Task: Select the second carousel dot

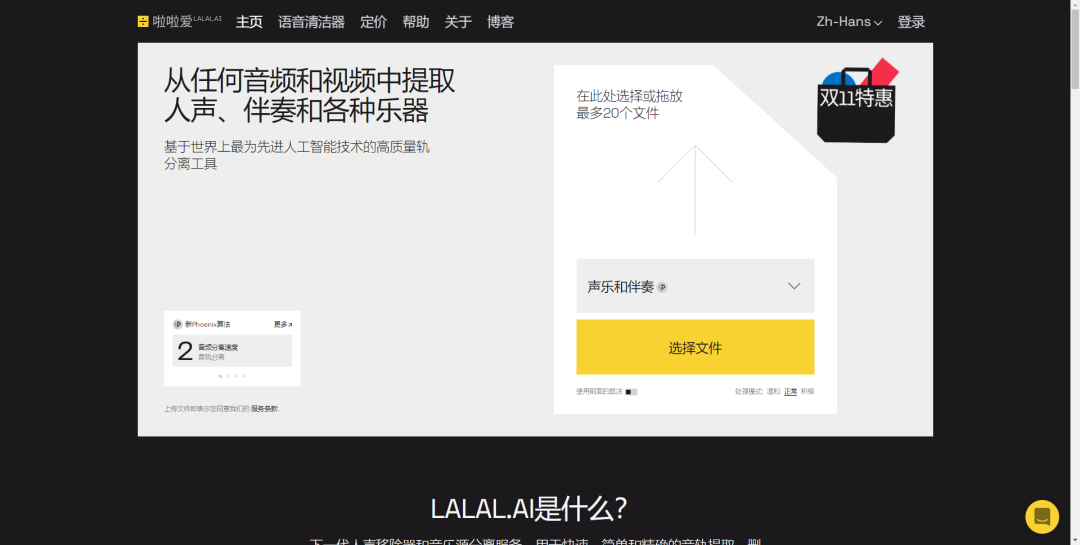Action: click(228, 376)
